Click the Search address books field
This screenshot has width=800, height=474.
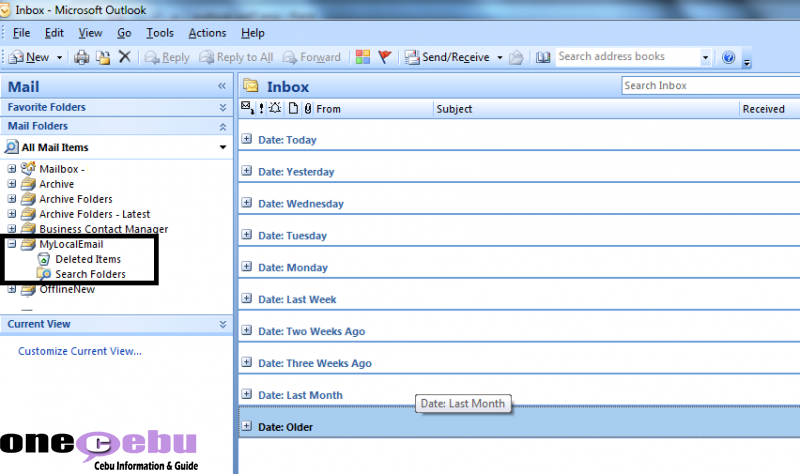click(628, 57)
